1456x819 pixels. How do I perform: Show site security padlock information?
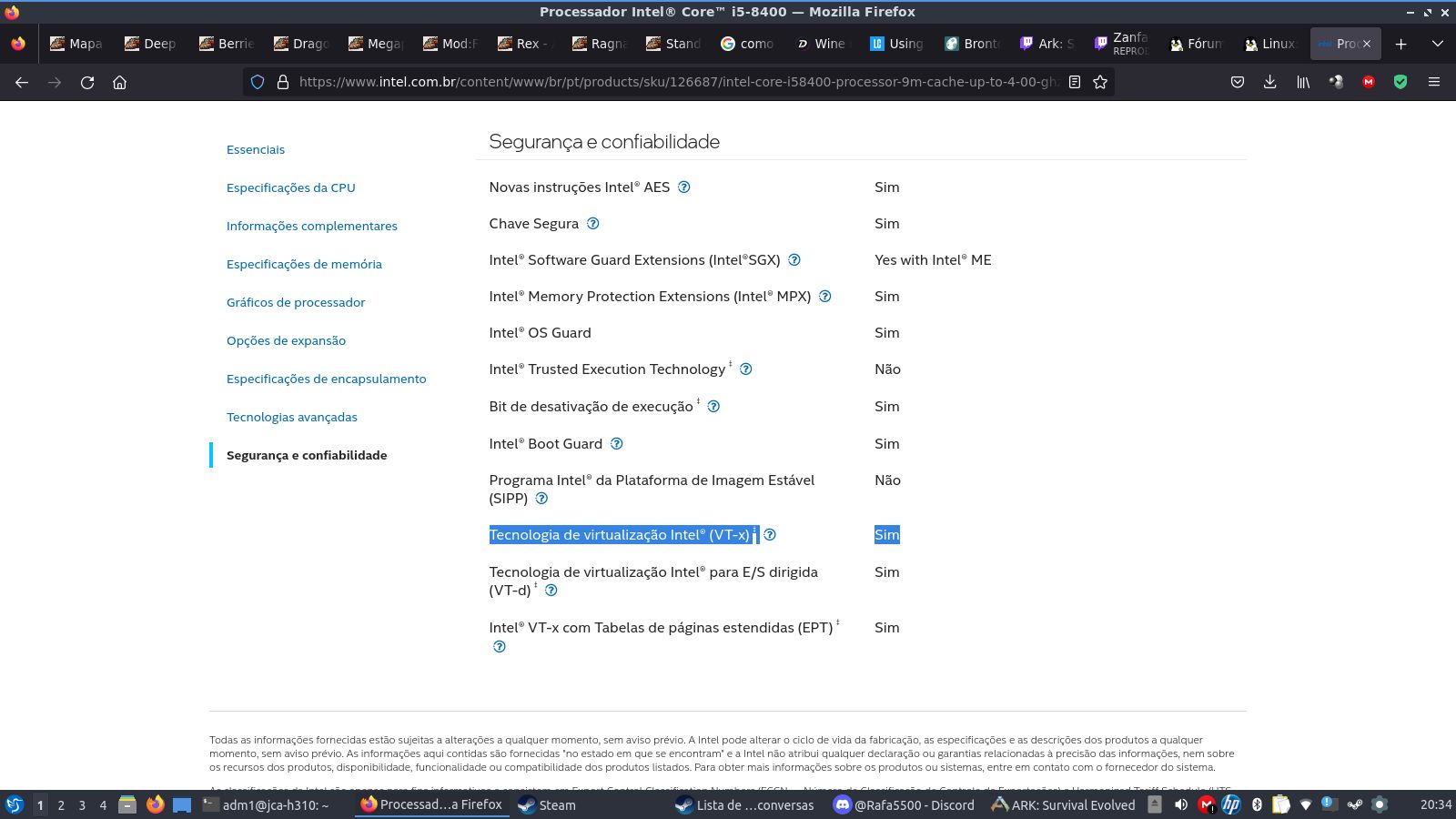[283, 82]
